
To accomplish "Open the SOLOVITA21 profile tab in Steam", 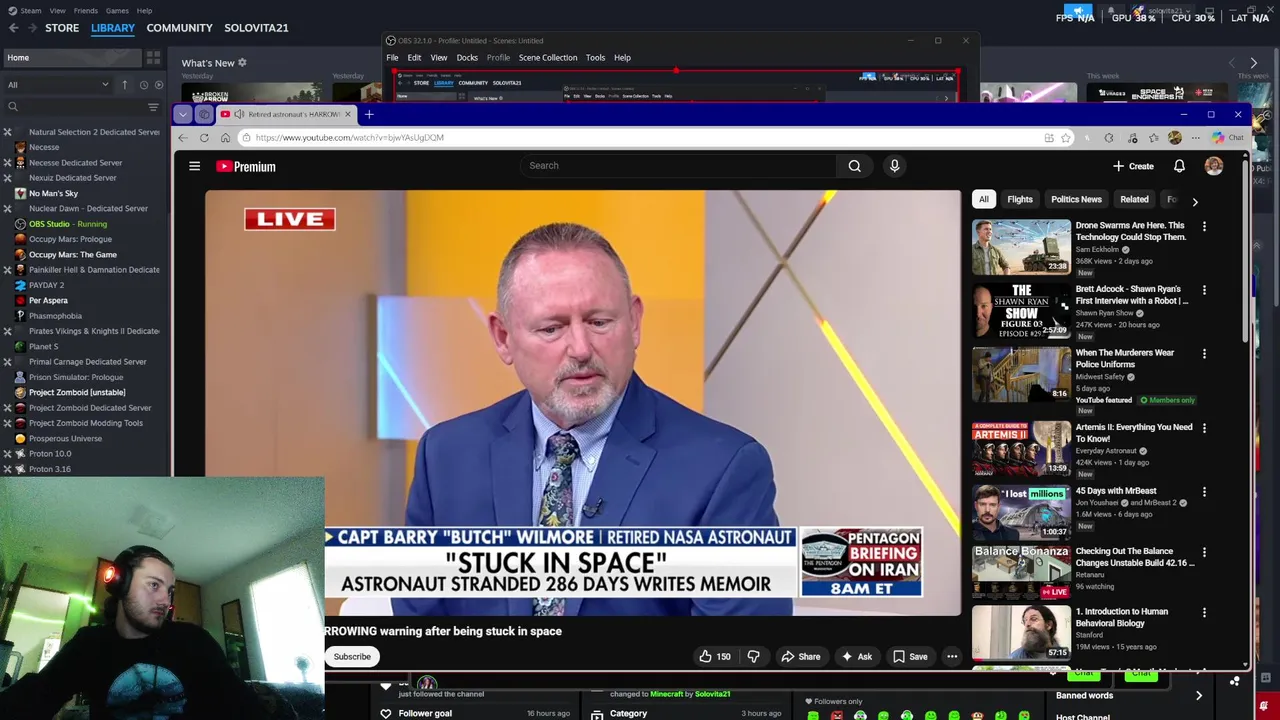I will pyautogui.click(x=256, y=28).
